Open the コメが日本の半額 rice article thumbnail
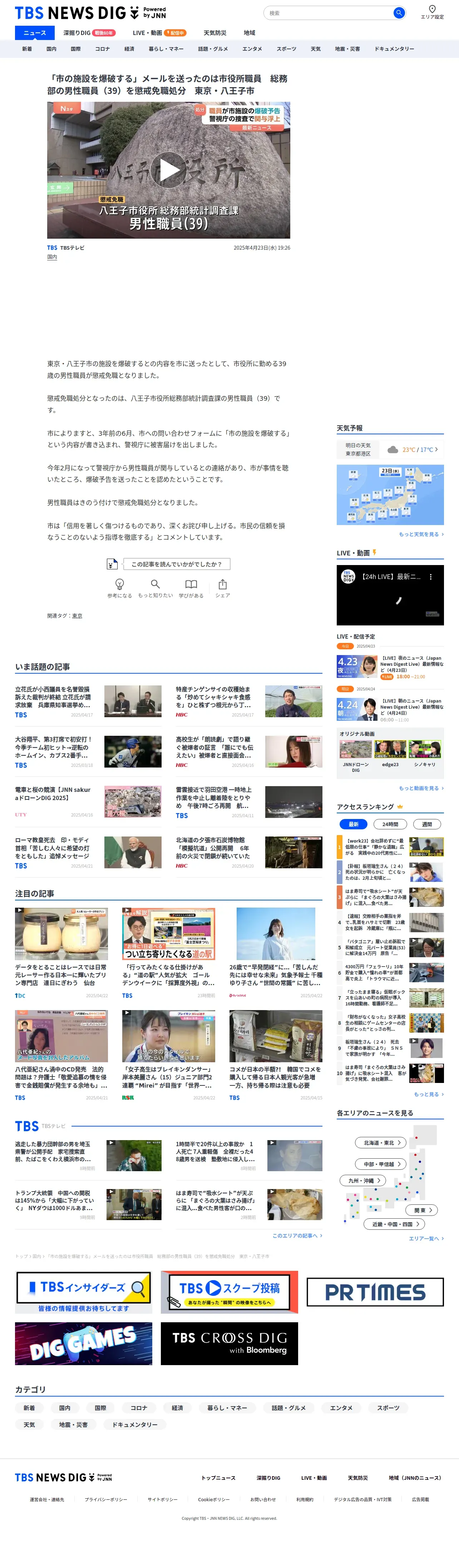459x1568 pixels. (276, 1036)
